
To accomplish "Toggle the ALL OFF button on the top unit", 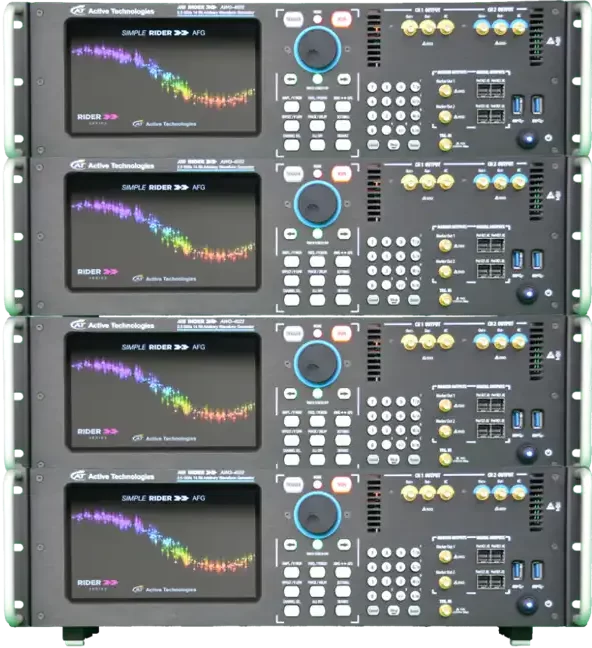I will pyautogui.click(x=317, y=145).
